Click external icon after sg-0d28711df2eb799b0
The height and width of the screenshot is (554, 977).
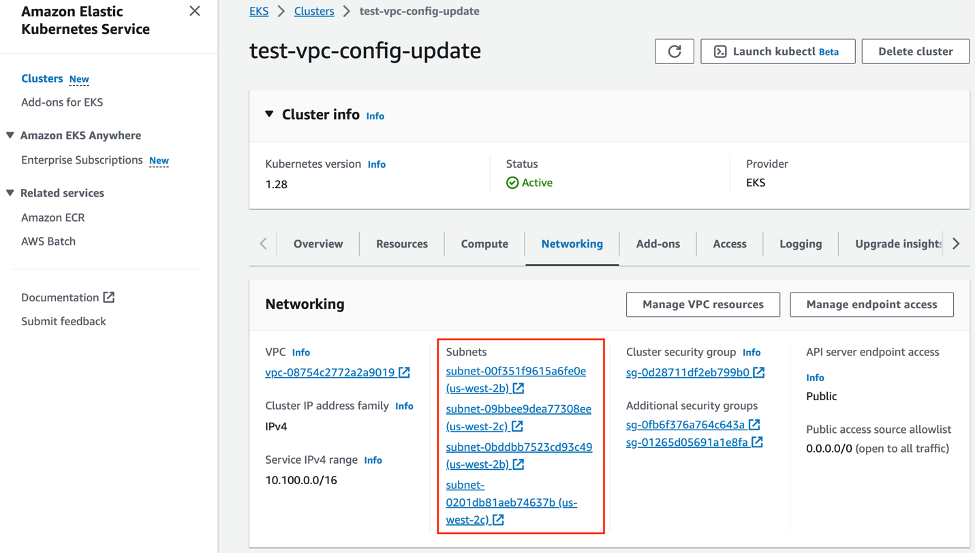point(758,372)
